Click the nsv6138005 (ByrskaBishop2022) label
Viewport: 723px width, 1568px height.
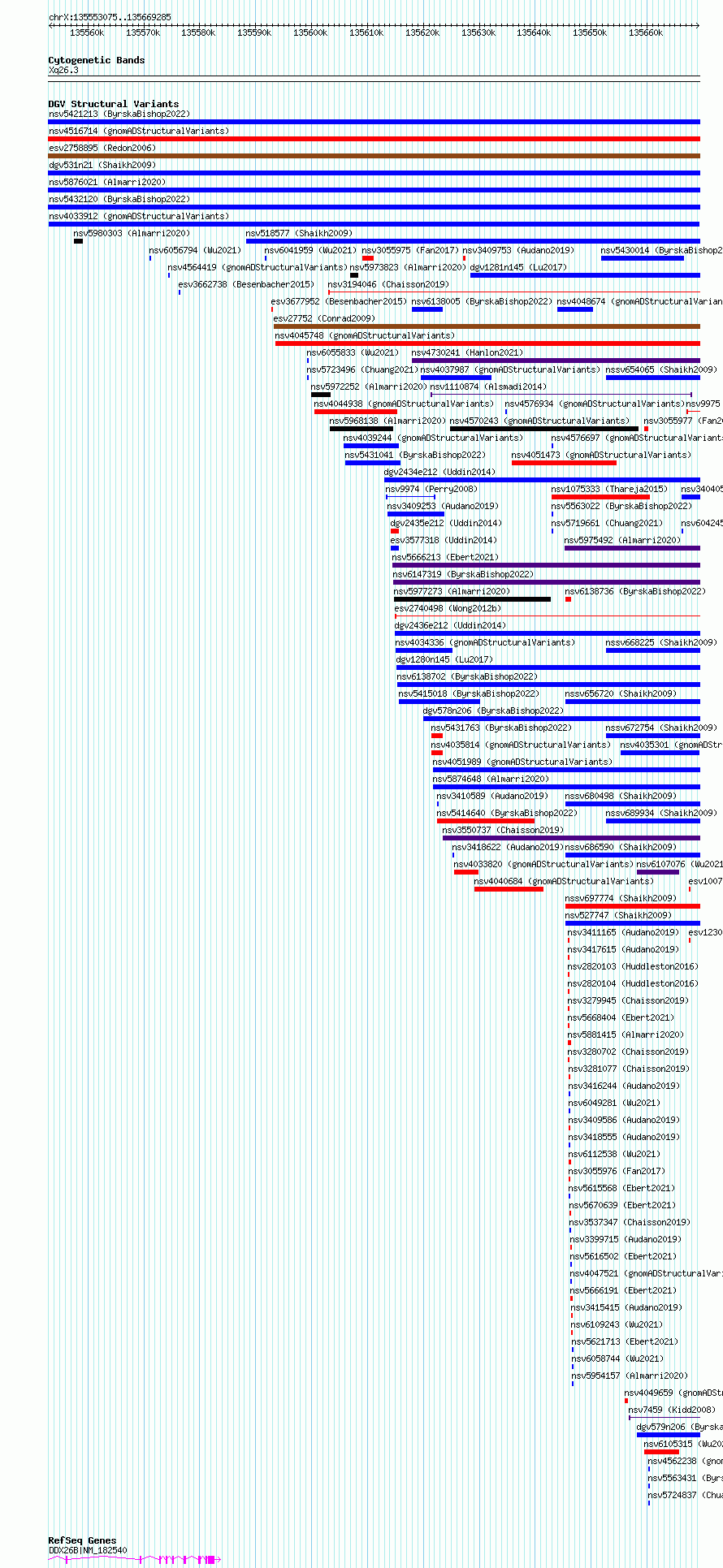click(x=482, y=302)
